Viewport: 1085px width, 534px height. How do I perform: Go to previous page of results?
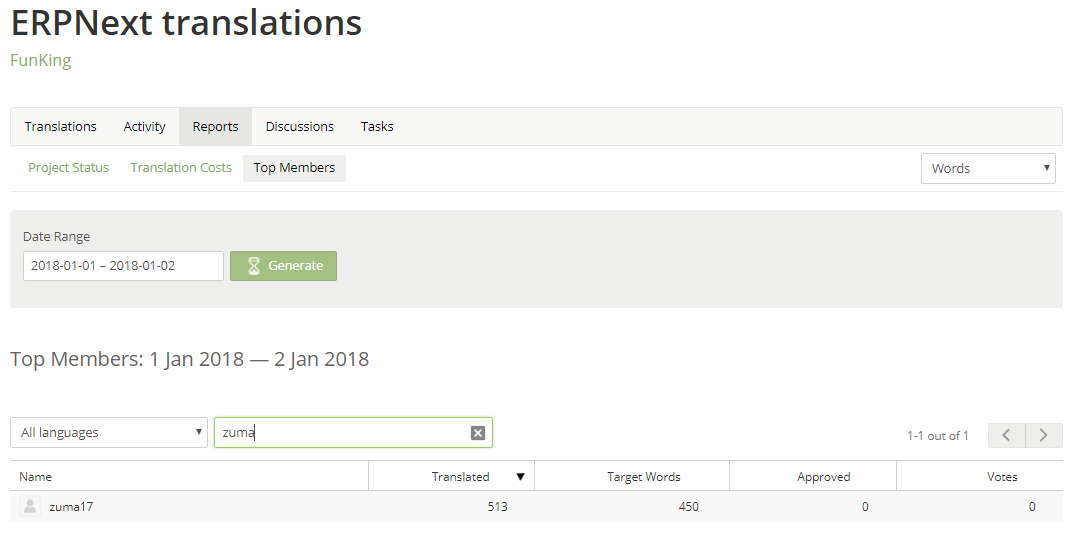[x=1007, y=435]
